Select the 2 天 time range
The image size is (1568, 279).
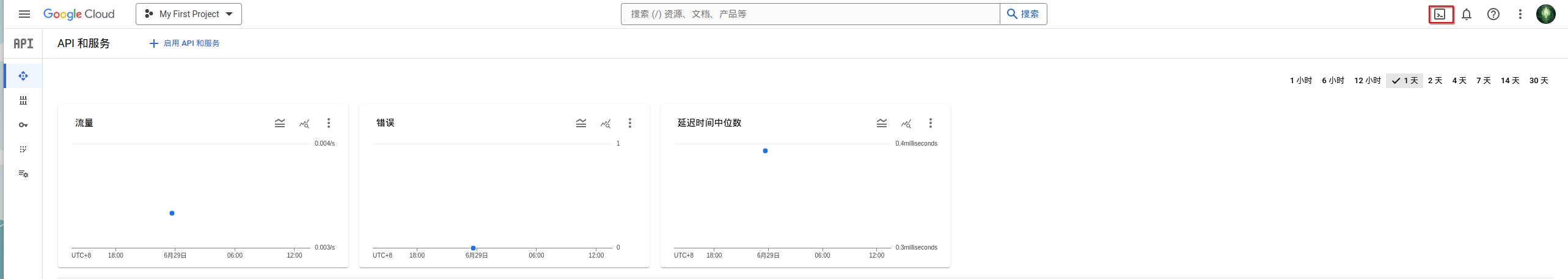click(x=1435, y=81)
